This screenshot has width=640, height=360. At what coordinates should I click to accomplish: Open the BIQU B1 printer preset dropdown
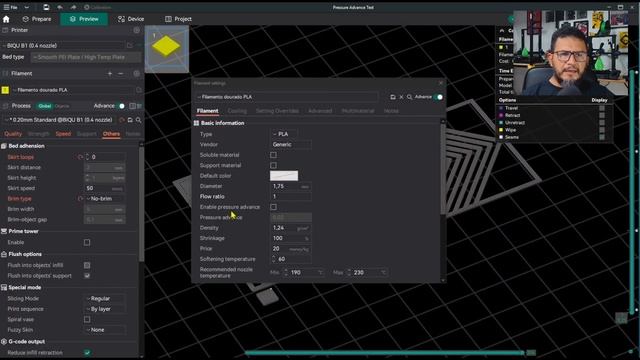[x=63, y=45]
